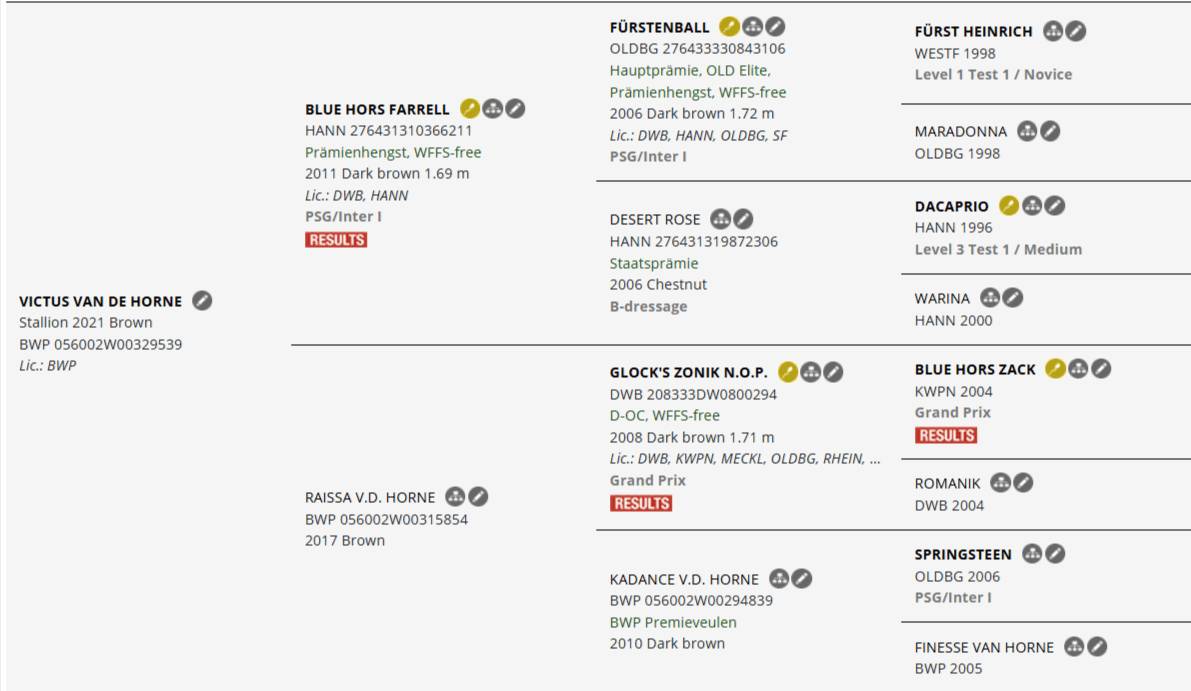Open the Fürstenball horse name link
Screen dimensions: 1191x691
click(x=660, y=28)
